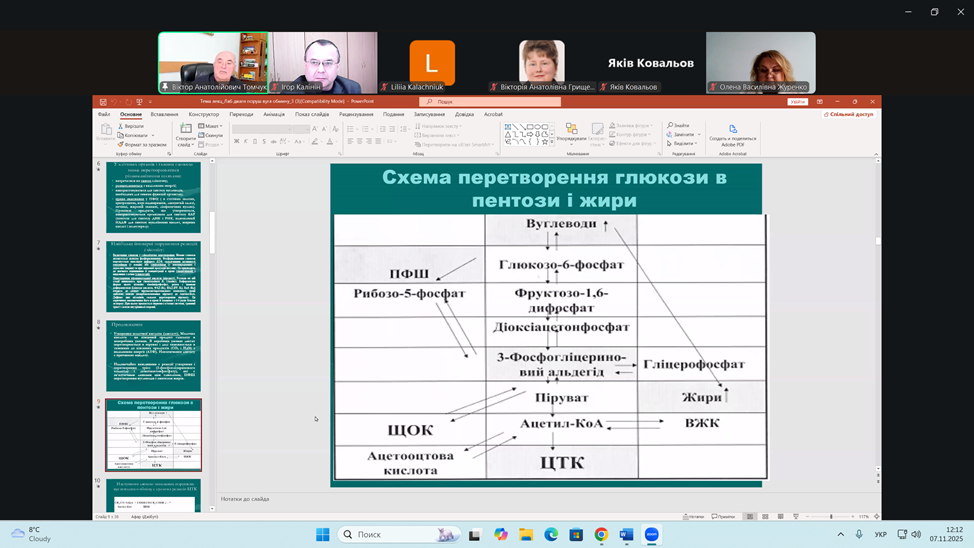Save the presentation from quick access toolbar
Screen dimensions: 974x548
point(103,102)
